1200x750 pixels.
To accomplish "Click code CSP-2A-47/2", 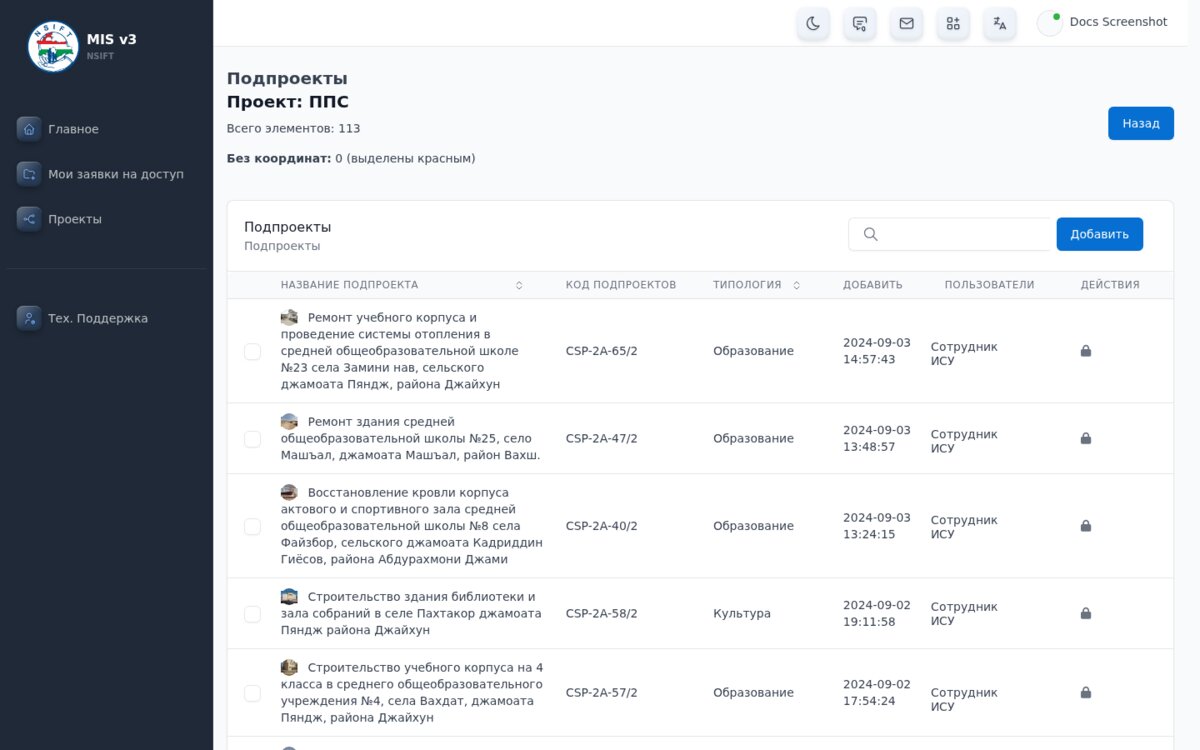I will pos(602,438).
